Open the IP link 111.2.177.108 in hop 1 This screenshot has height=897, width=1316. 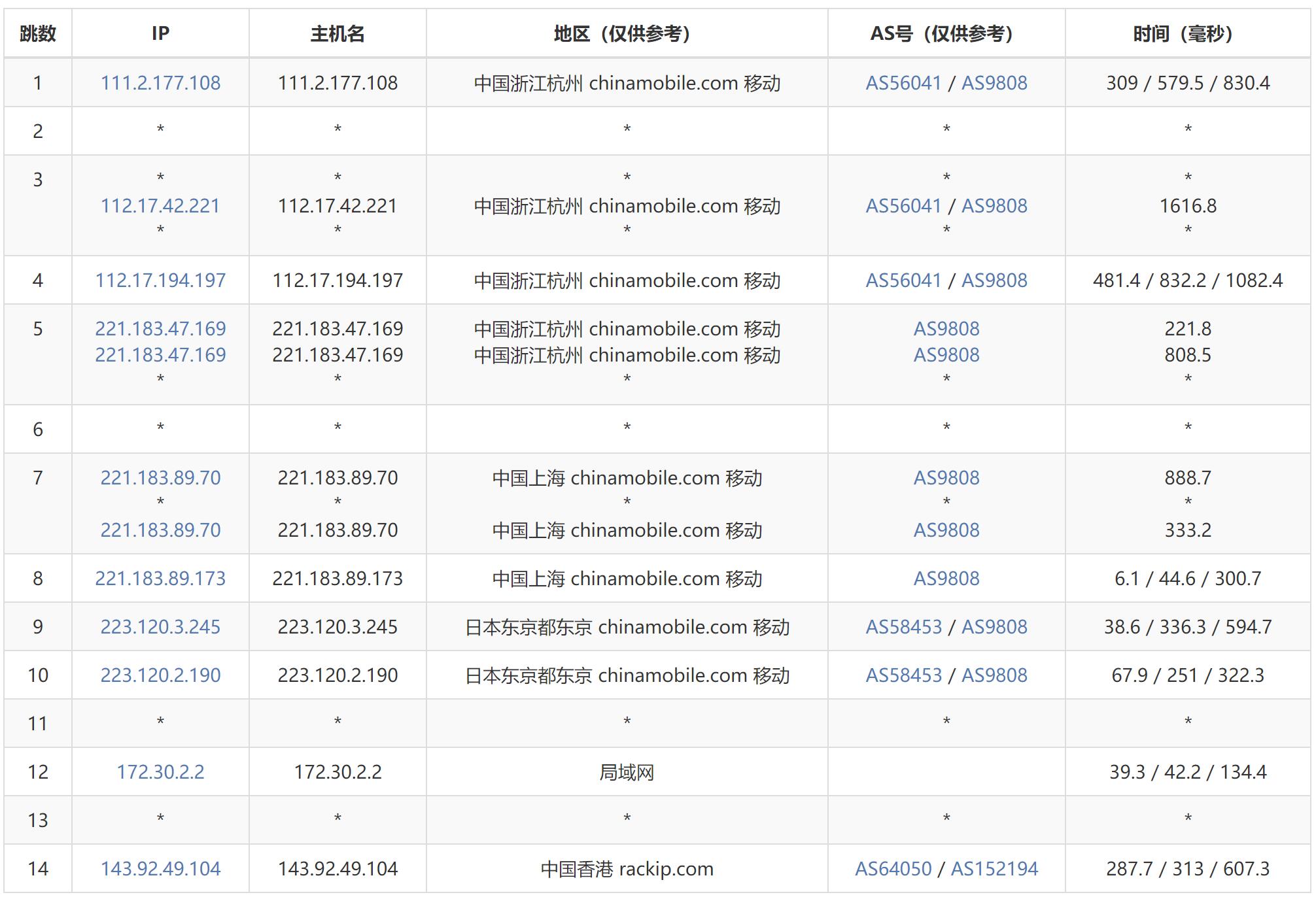point(160,83)
